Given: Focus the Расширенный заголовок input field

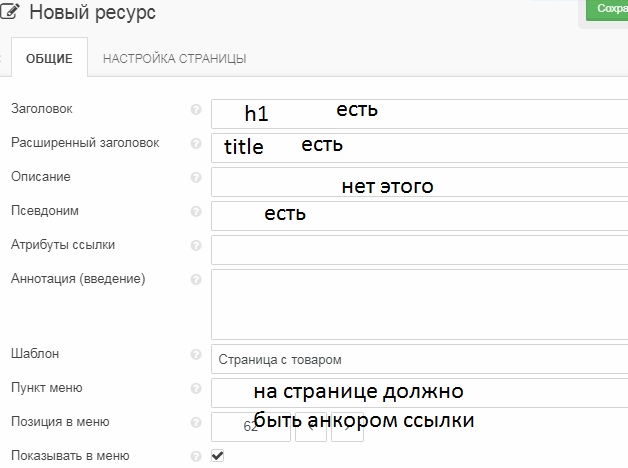Looking at the screenshot, I should pyautogui.click(x=419, y=148).
